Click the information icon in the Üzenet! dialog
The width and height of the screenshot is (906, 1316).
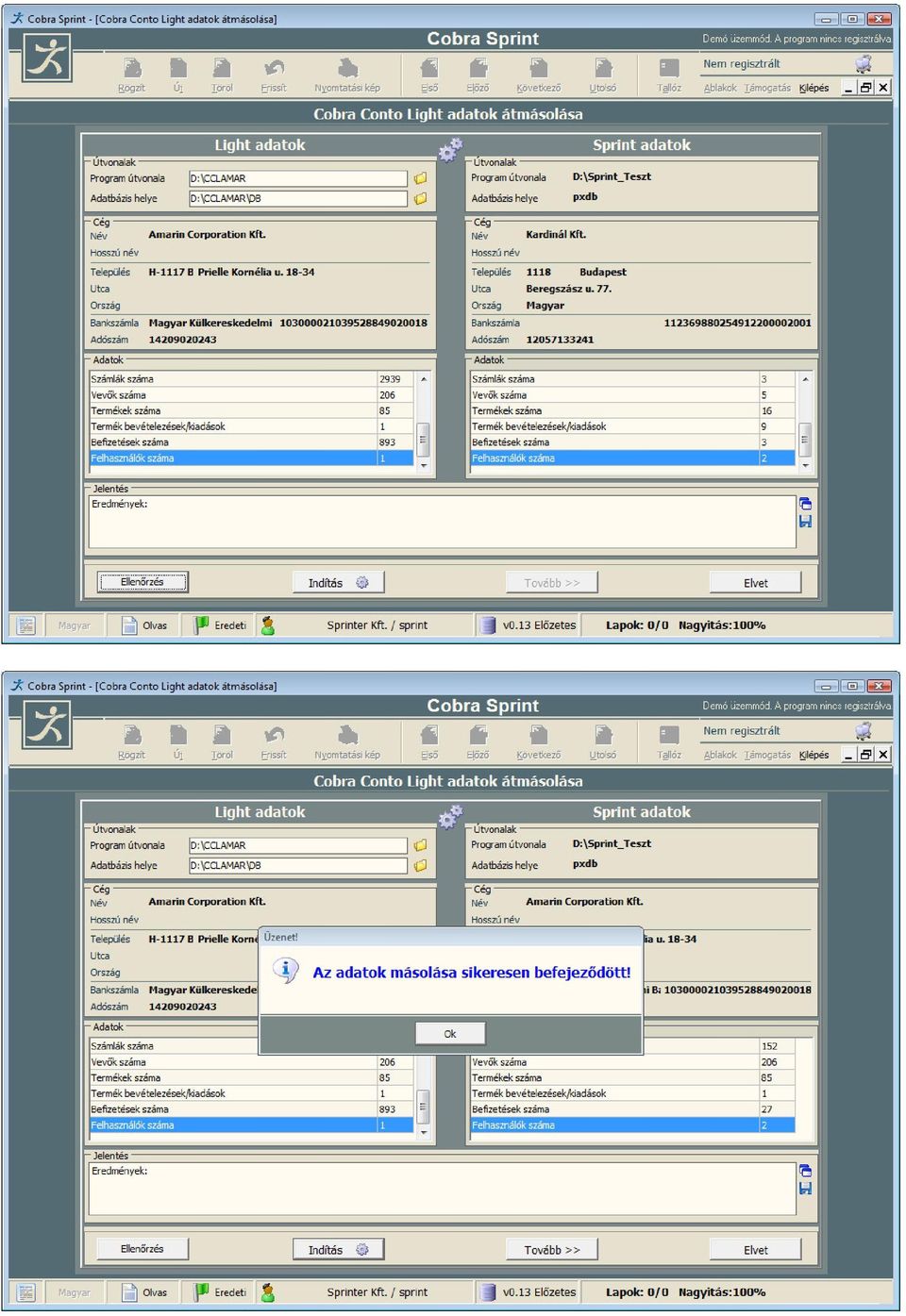[x=285, y=970]
